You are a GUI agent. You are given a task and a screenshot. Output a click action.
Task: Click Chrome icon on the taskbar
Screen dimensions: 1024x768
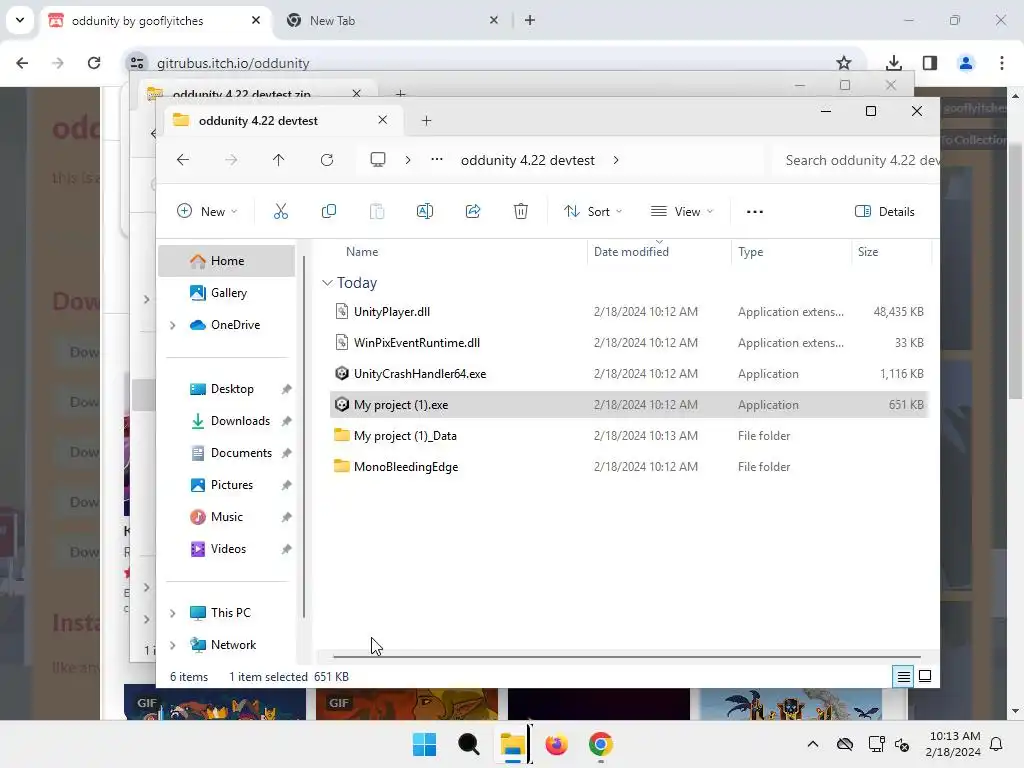(x=601, y=744)
